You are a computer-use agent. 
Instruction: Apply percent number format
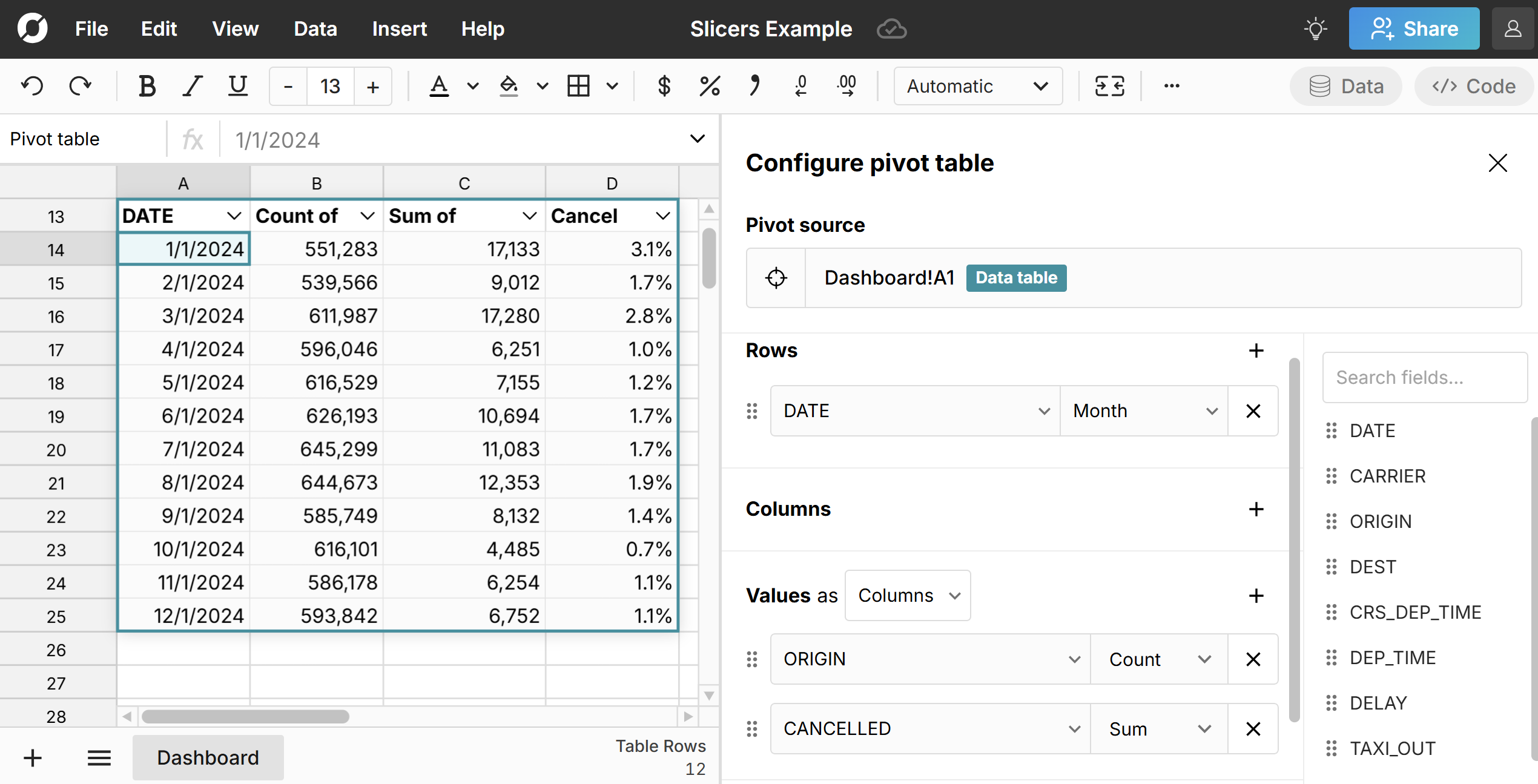point(709,86)
